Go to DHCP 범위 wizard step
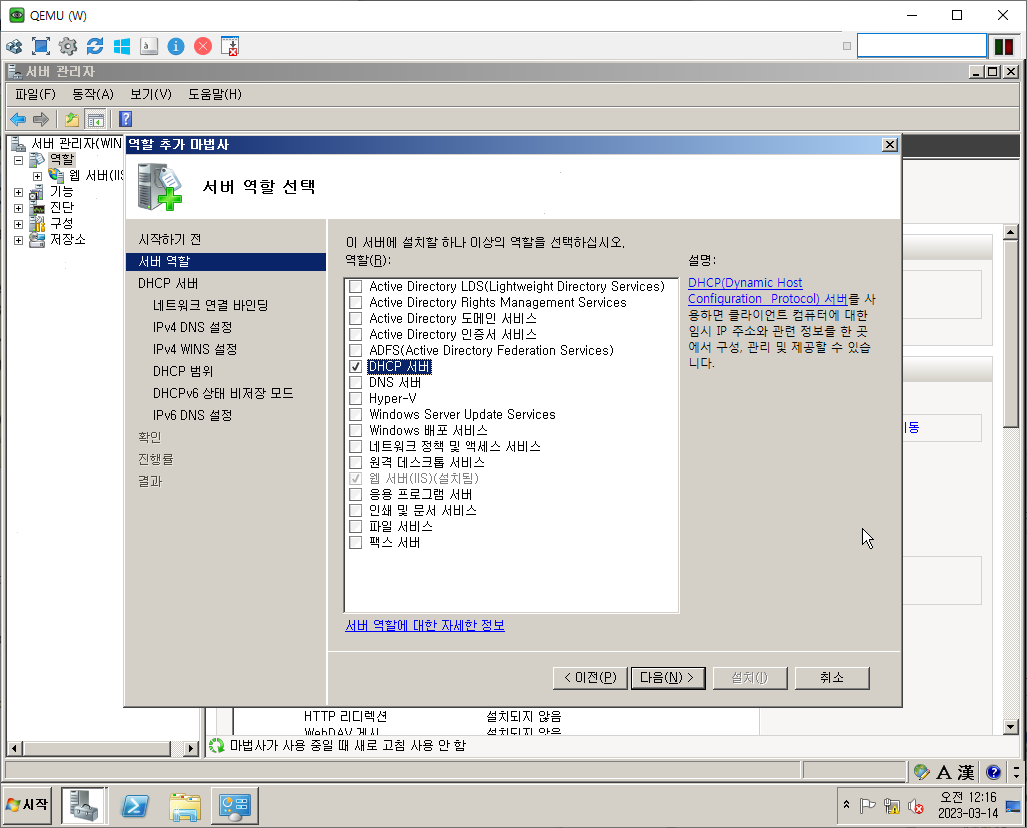This screenshot has height=828, width=1027. (x=183, y=371)
